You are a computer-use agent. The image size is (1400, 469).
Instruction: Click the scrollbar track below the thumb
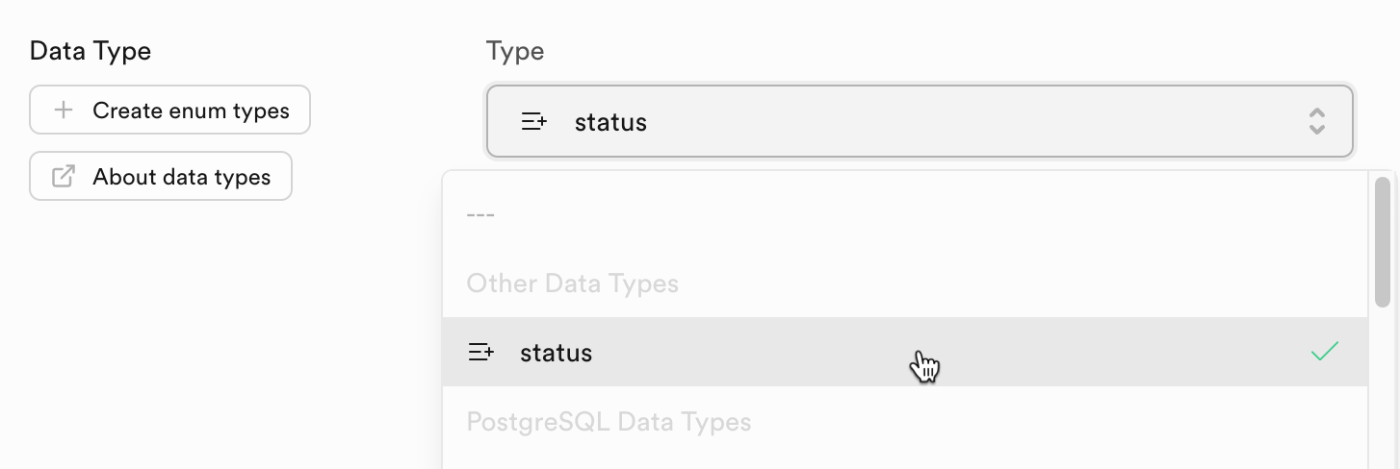coord(1383,390)
